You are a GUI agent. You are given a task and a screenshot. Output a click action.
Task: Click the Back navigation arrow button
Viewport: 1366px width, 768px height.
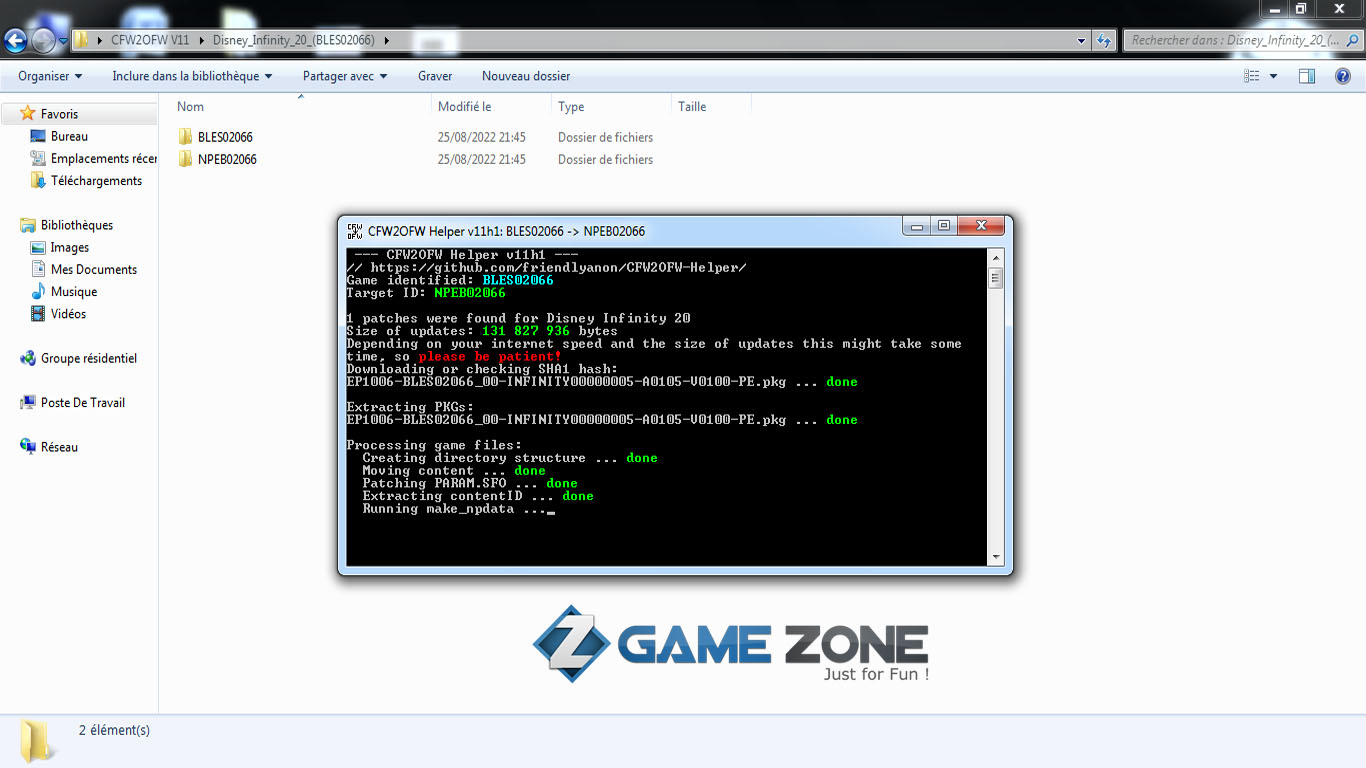tap(16, 40)
